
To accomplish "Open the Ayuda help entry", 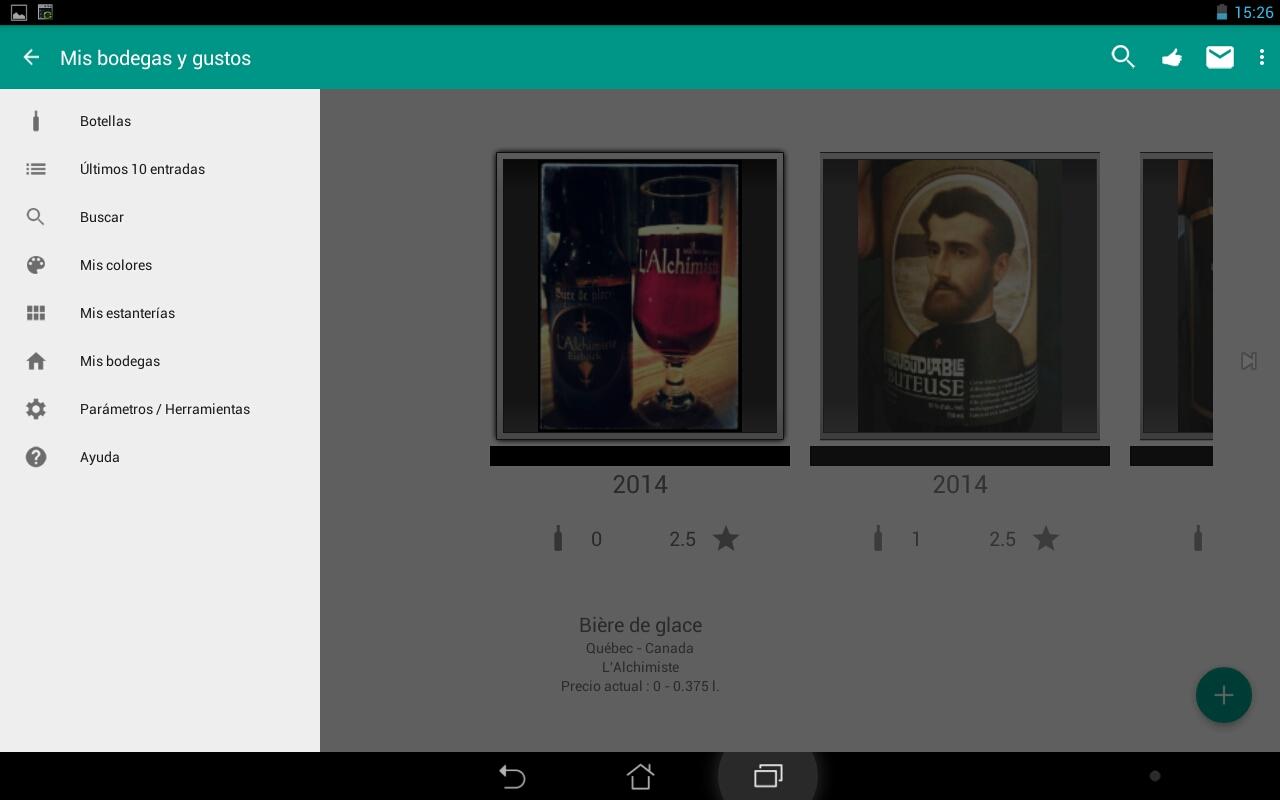I will (160, 457).
